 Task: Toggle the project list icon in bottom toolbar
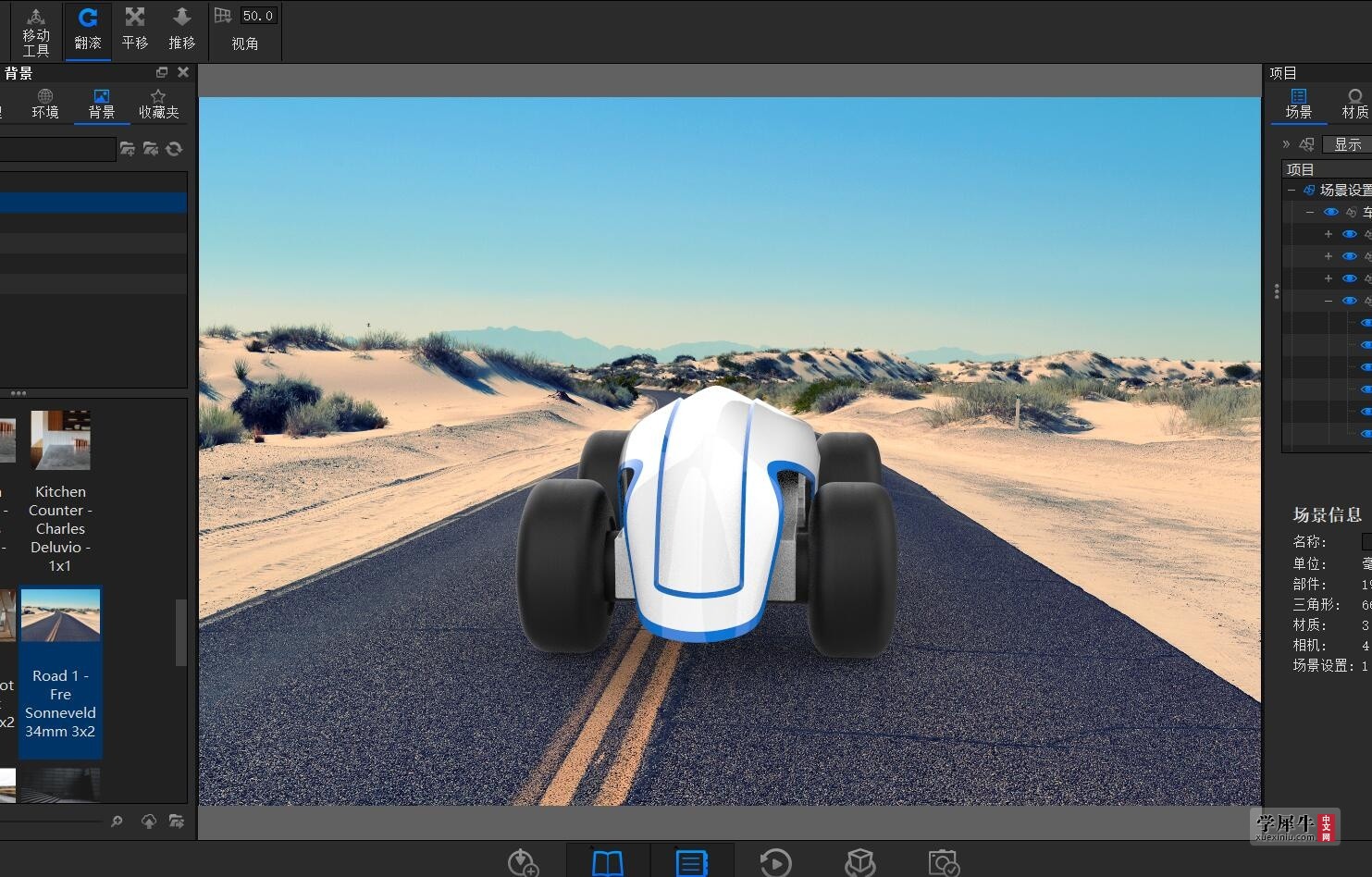coord(692,862)
